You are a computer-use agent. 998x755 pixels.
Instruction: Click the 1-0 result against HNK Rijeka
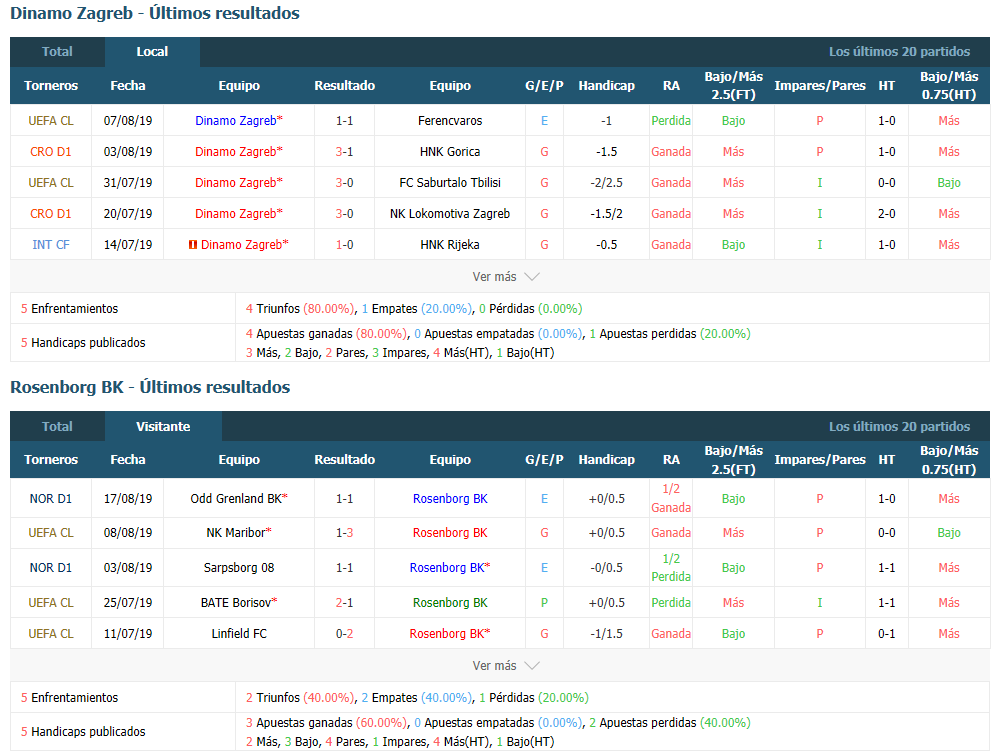tap(344, 245)
